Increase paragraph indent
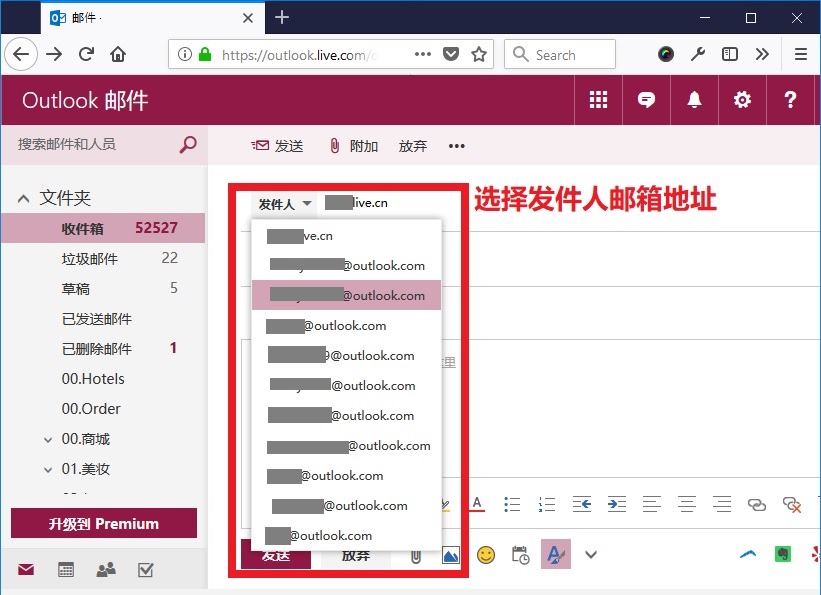Image resolution: width=821 pixels, height=595 pixels. (x=617, y=504)
